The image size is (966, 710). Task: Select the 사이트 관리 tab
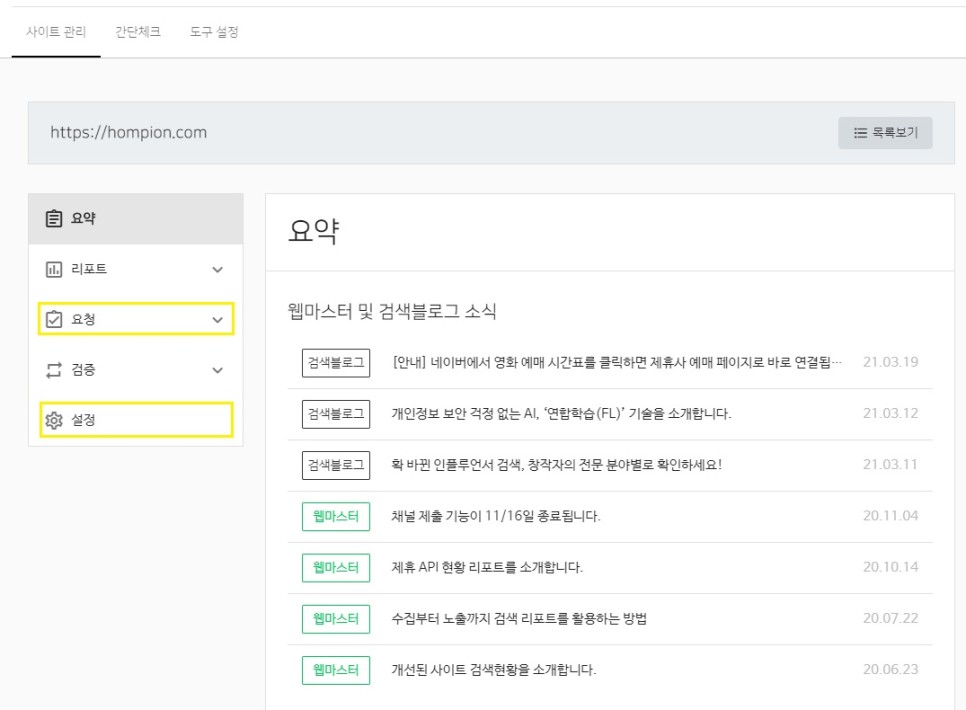pos(56,32)
